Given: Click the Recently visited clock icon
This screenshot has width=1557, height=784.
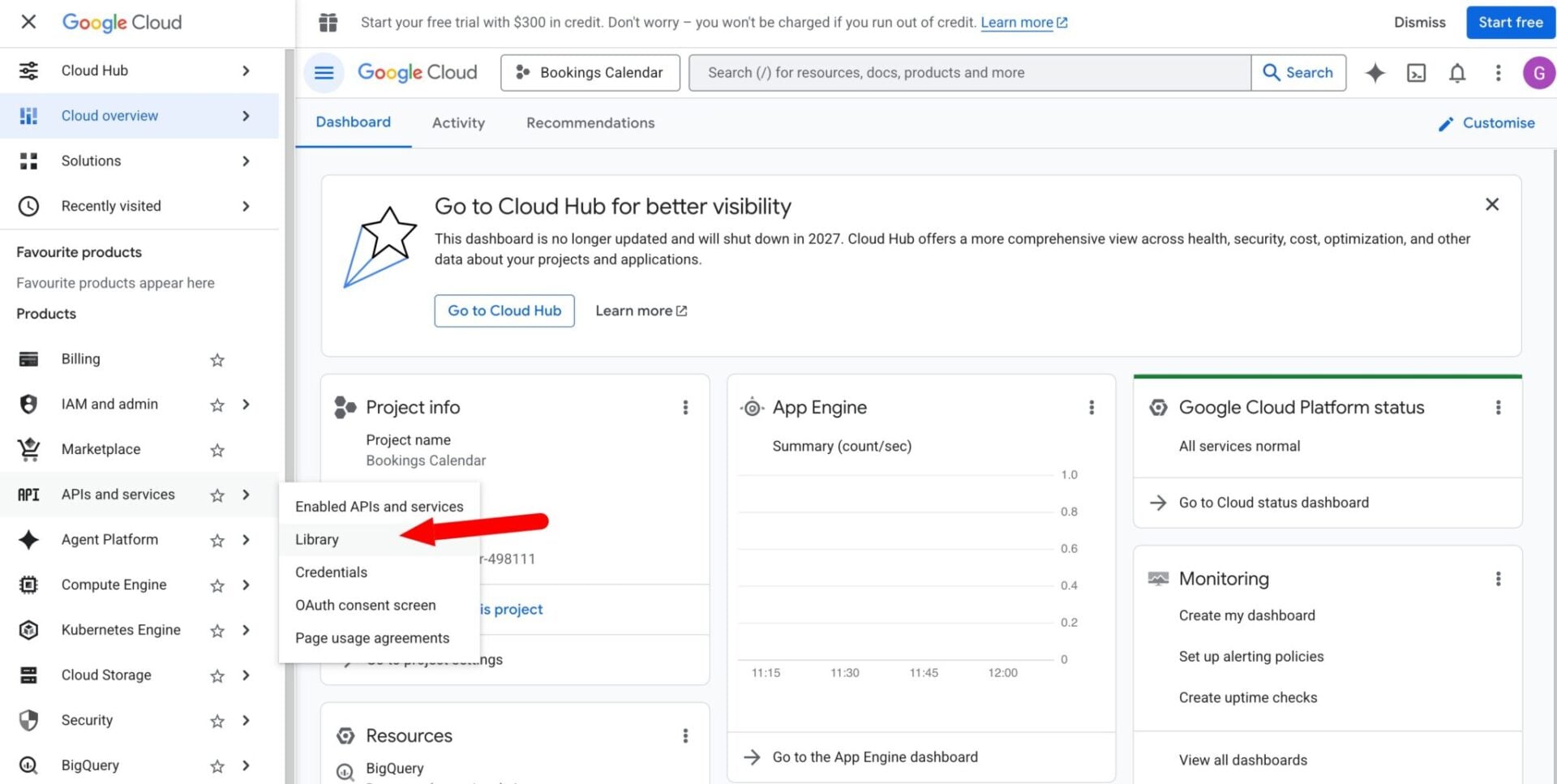Looking at the screenshot, I should click(28, 206).
